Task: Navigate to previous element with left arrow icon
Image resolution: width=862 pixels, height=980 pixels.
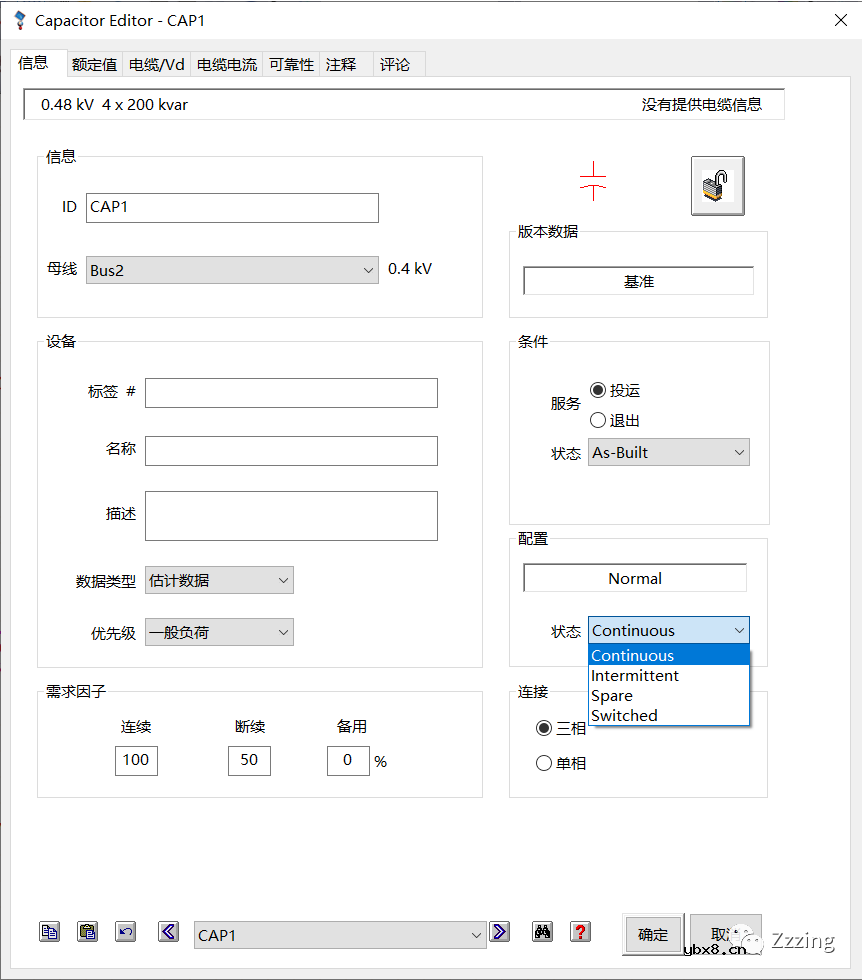Action: coord(167,931)
